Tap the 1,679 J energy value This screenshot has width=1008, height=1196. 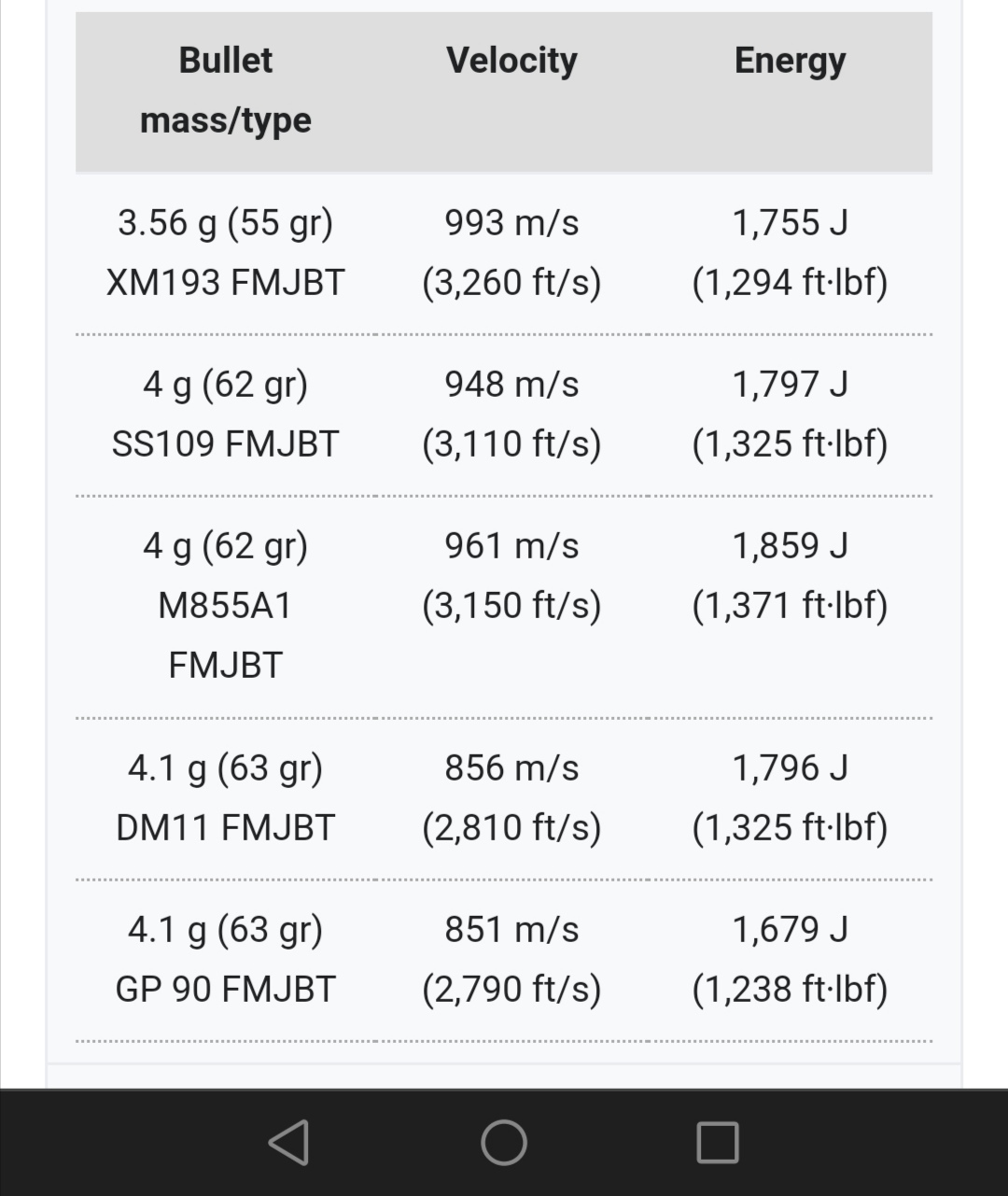[x=790, y=930]
